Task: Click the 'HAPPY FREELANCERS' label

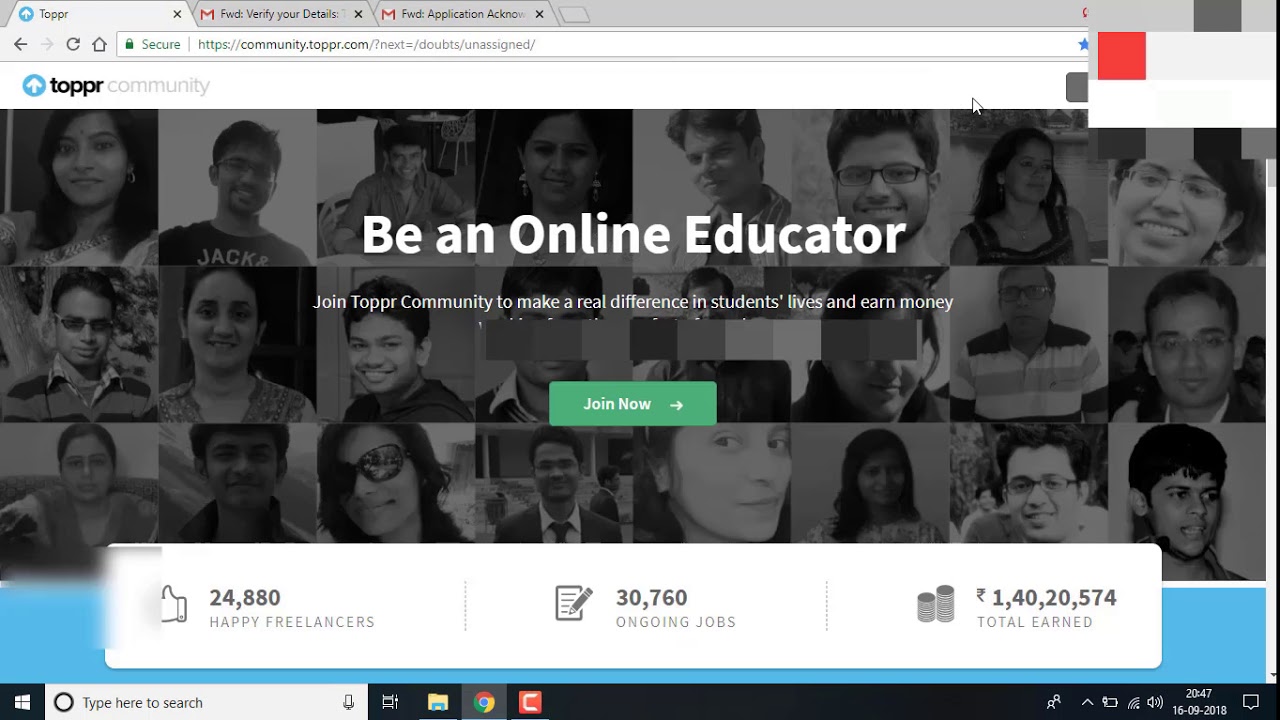Action: (x=292, y=622)
